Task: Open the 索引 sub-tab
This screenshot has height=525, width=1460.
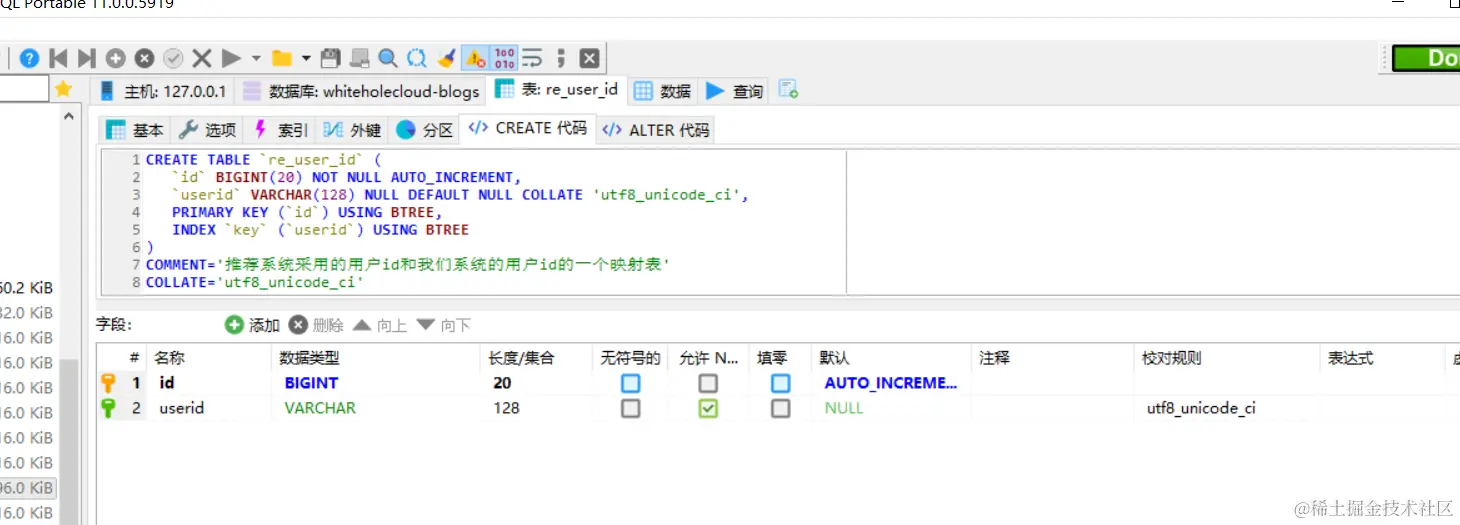Action: tap(280, 130)
